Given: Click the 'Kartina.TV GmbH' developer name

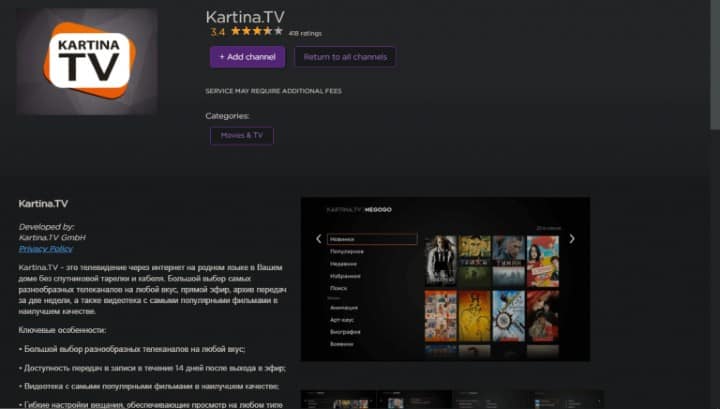Looking at the screenshot, I should (x=52, y=237).
